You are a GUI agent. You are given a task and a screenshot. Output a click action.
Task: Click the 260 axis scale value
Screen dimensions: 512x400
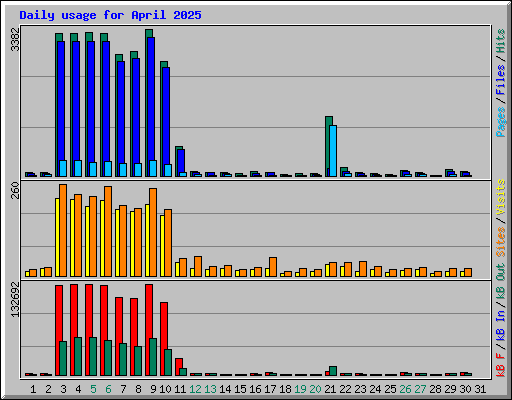point(15,190)
